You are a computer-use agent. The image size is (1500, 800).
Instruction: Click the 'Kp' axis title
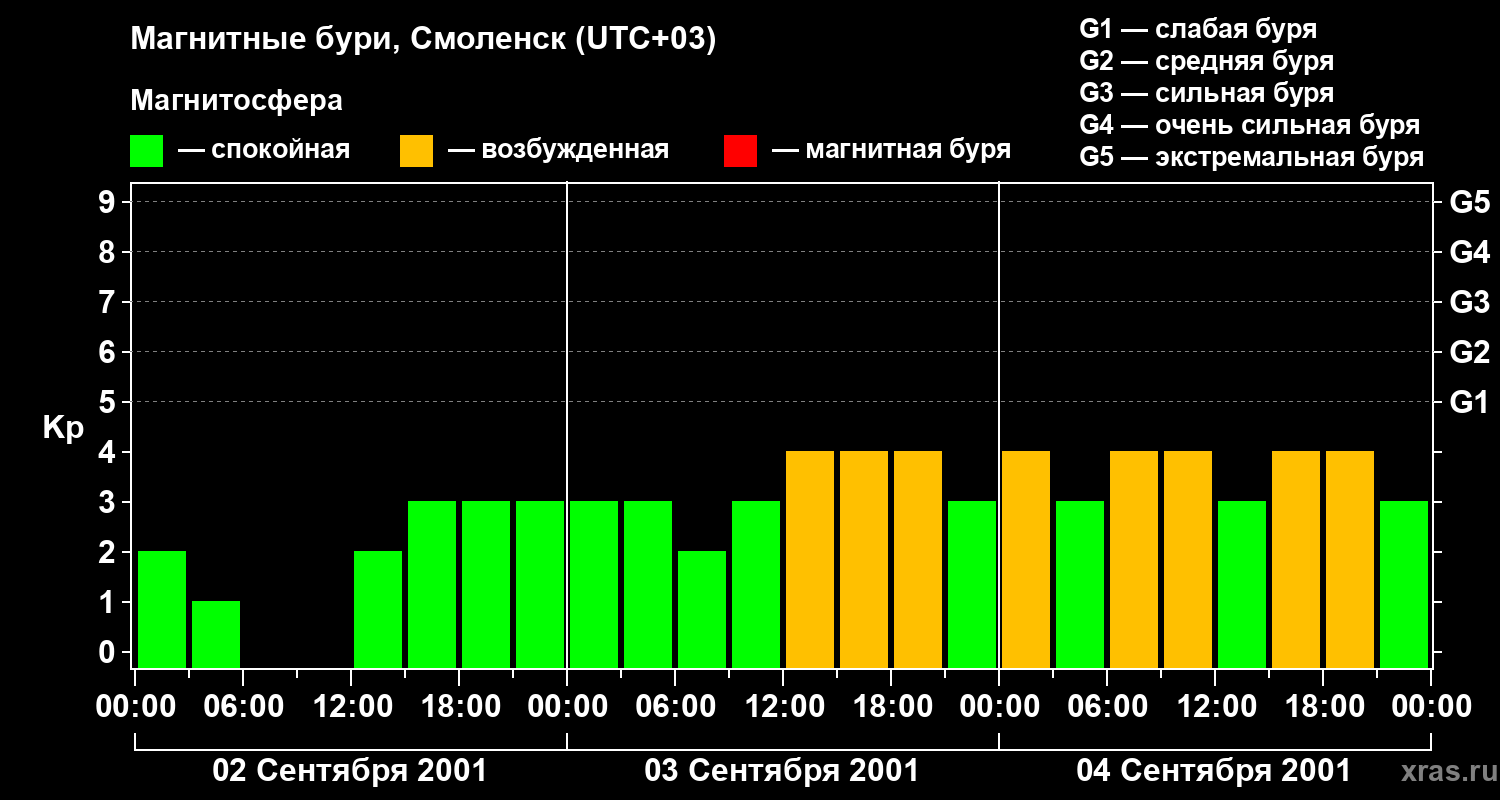64,429
